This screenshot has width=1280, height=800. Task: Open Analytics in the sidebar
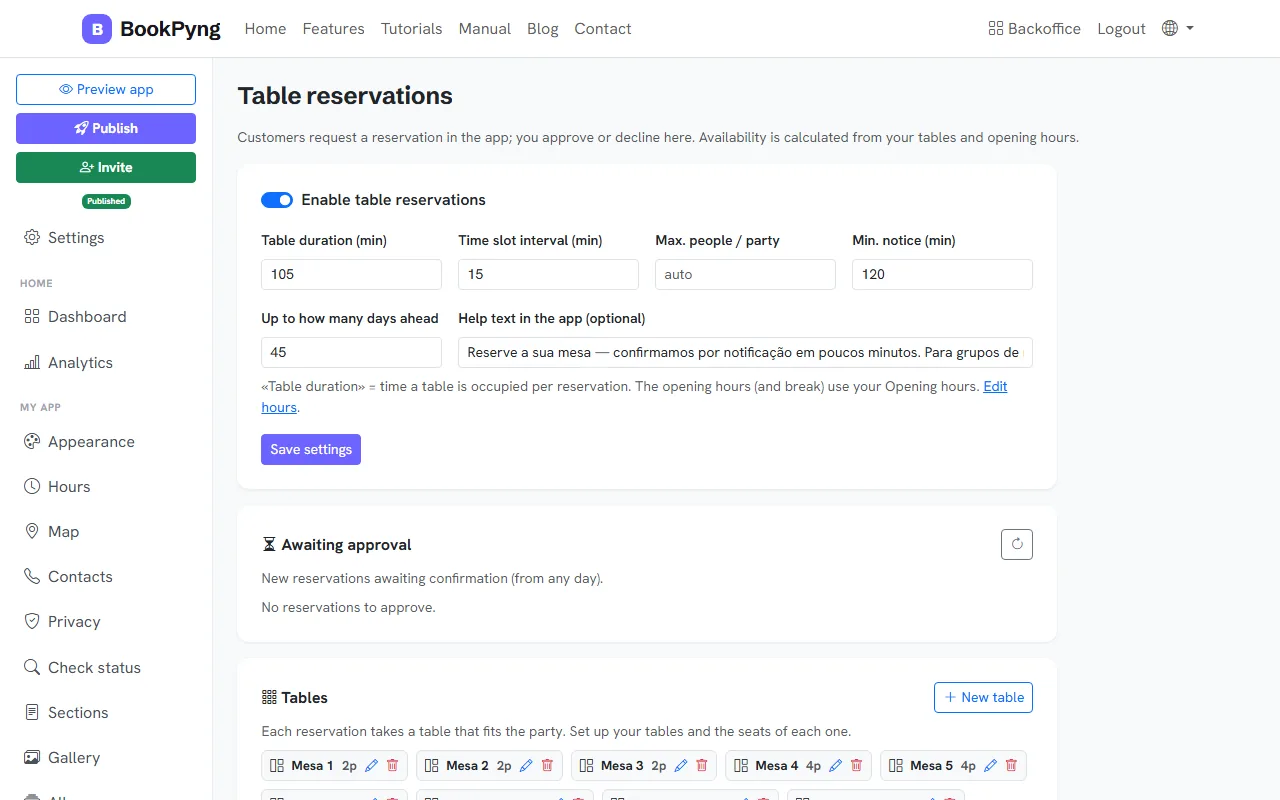tap(106, 363)
